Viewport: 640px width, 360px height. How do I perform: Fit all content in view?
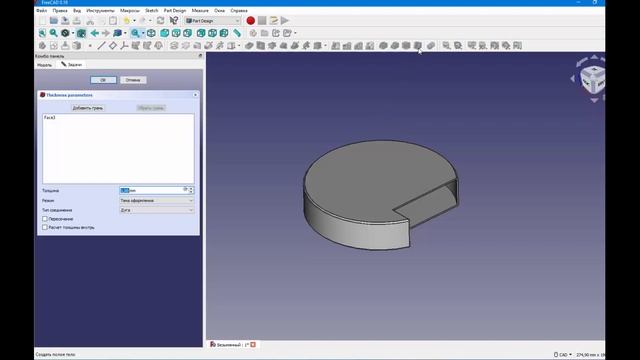point(42,33)
